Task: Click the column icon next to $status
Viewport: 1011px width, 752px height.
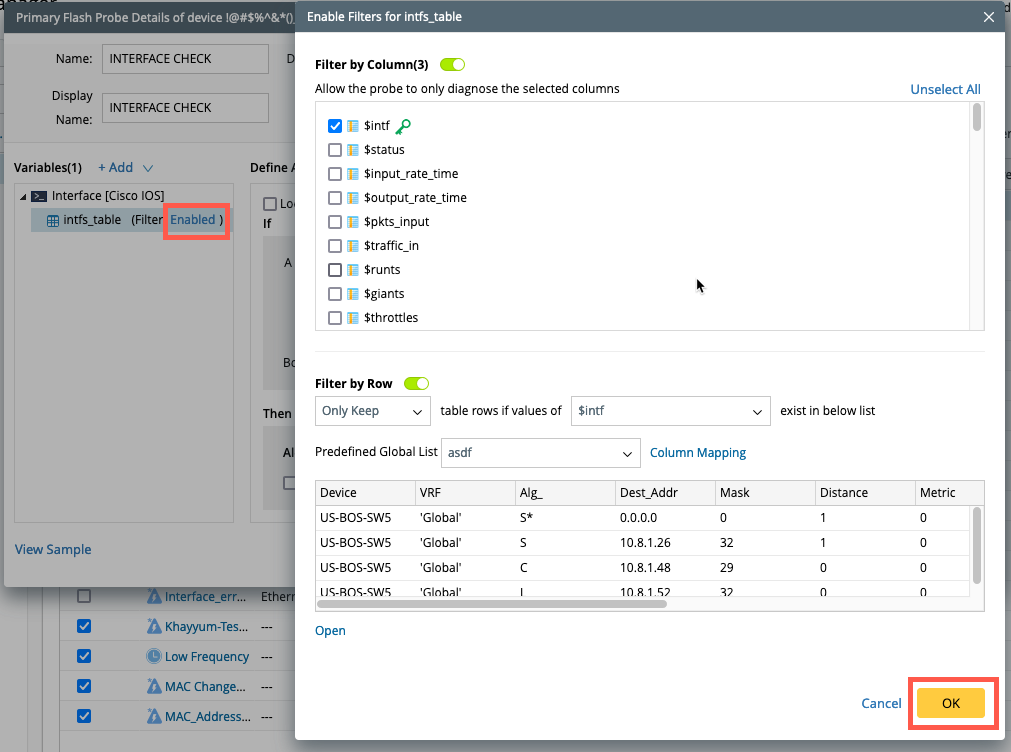Action: (x=353, y=150)
